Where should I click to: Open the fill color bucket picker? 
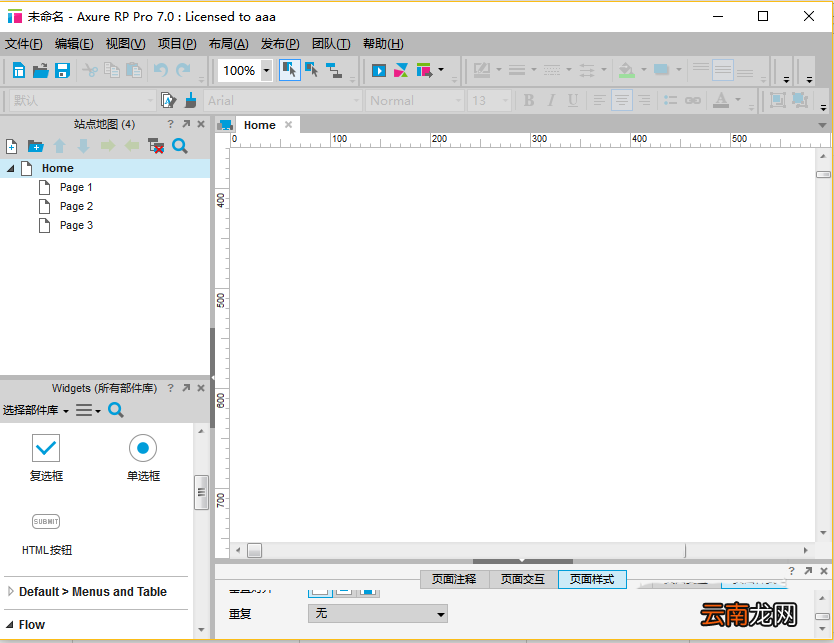pos(627,70)
